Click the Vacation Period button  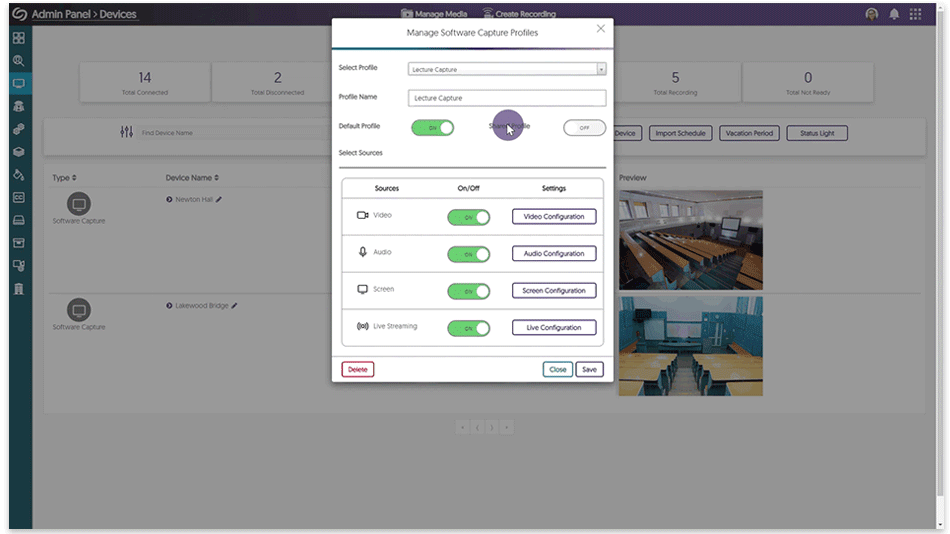coord(749,133)
